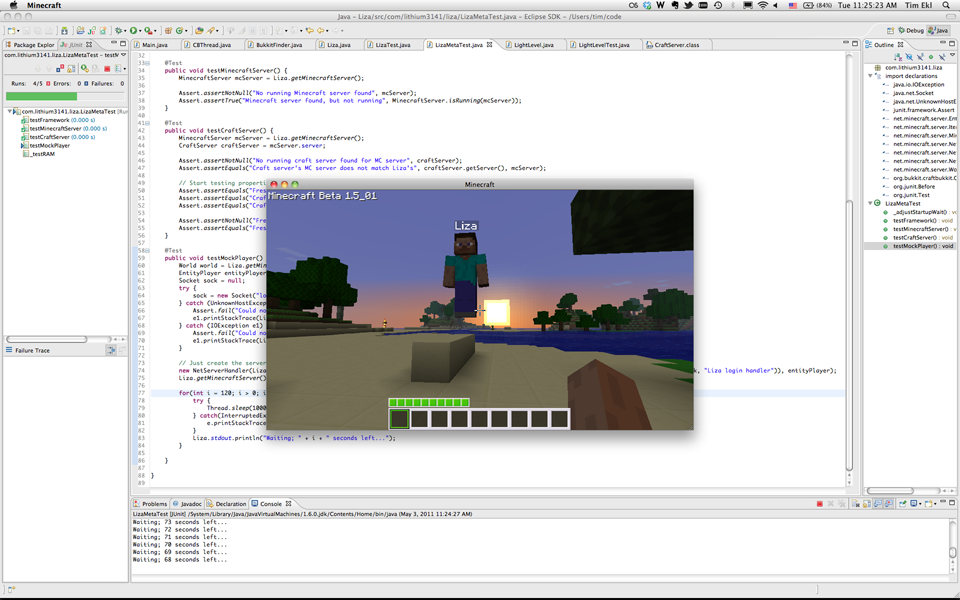Click the green Run button in toolbar

click(x=133, y=31)
